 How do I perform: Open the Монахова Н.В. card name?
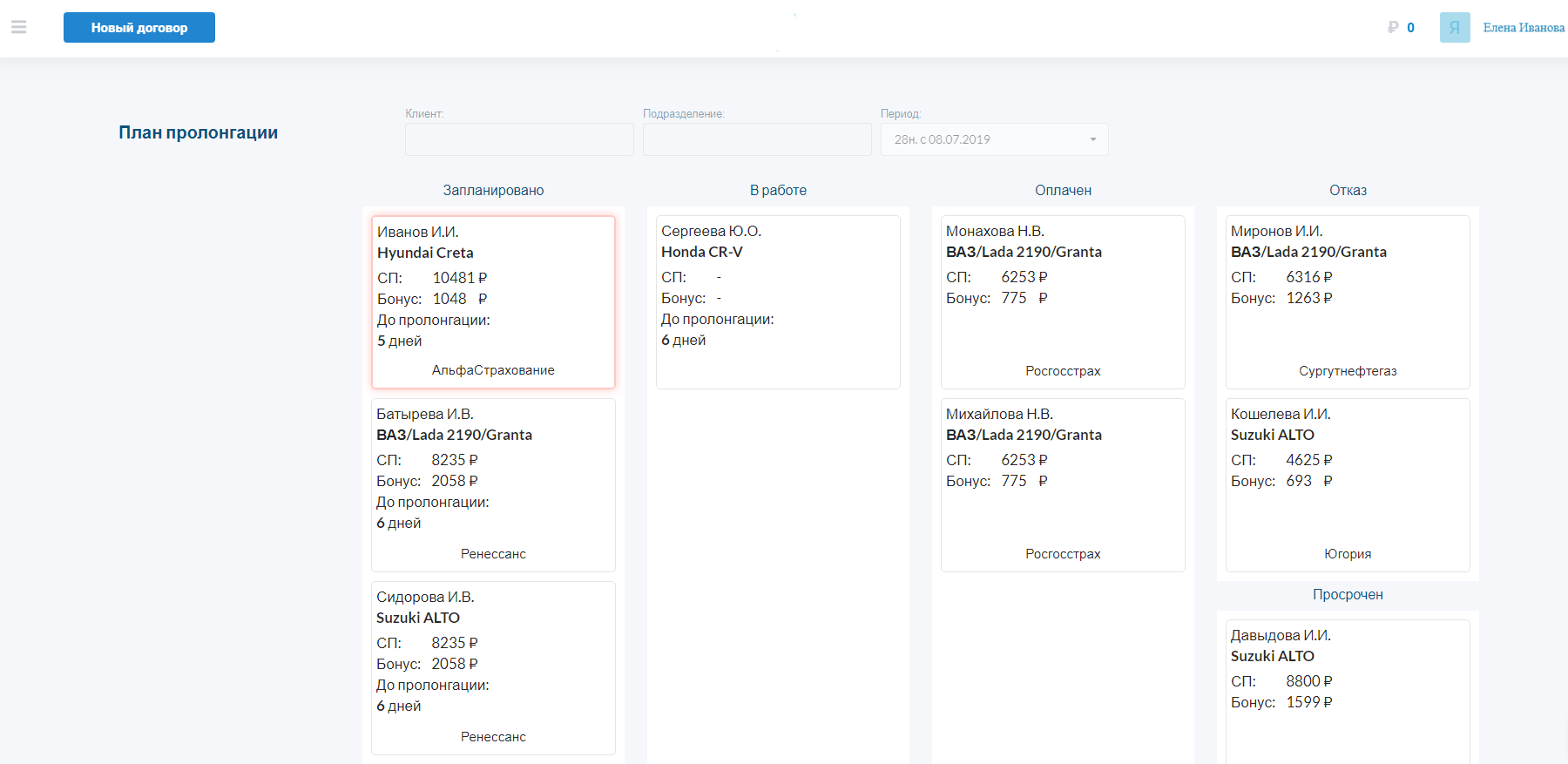point(995,231)
